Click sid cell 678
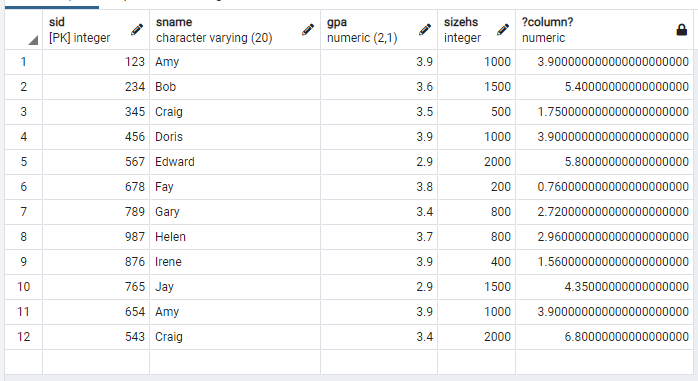The image size is (698, 381). point(96,186)
